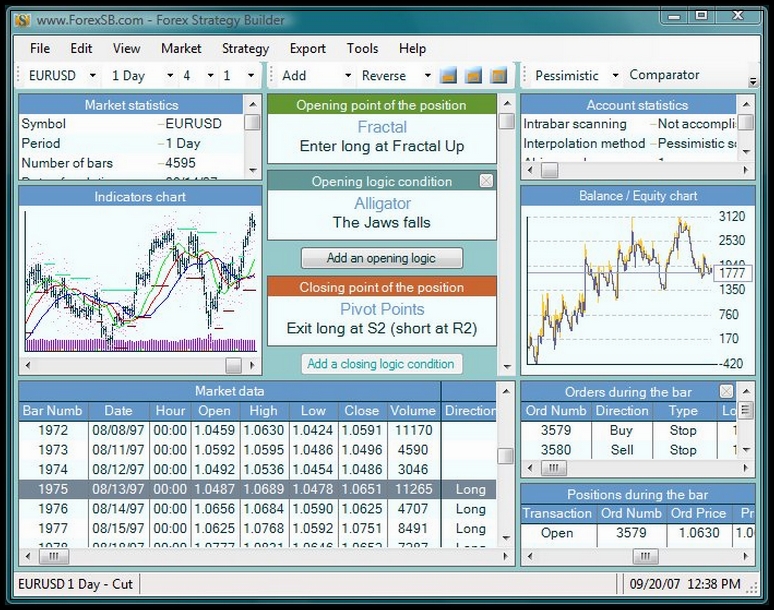Image resolution: width=774 pixels, height=610 pixels.
Task: Open the Help menu
Action: pos(412,48)
